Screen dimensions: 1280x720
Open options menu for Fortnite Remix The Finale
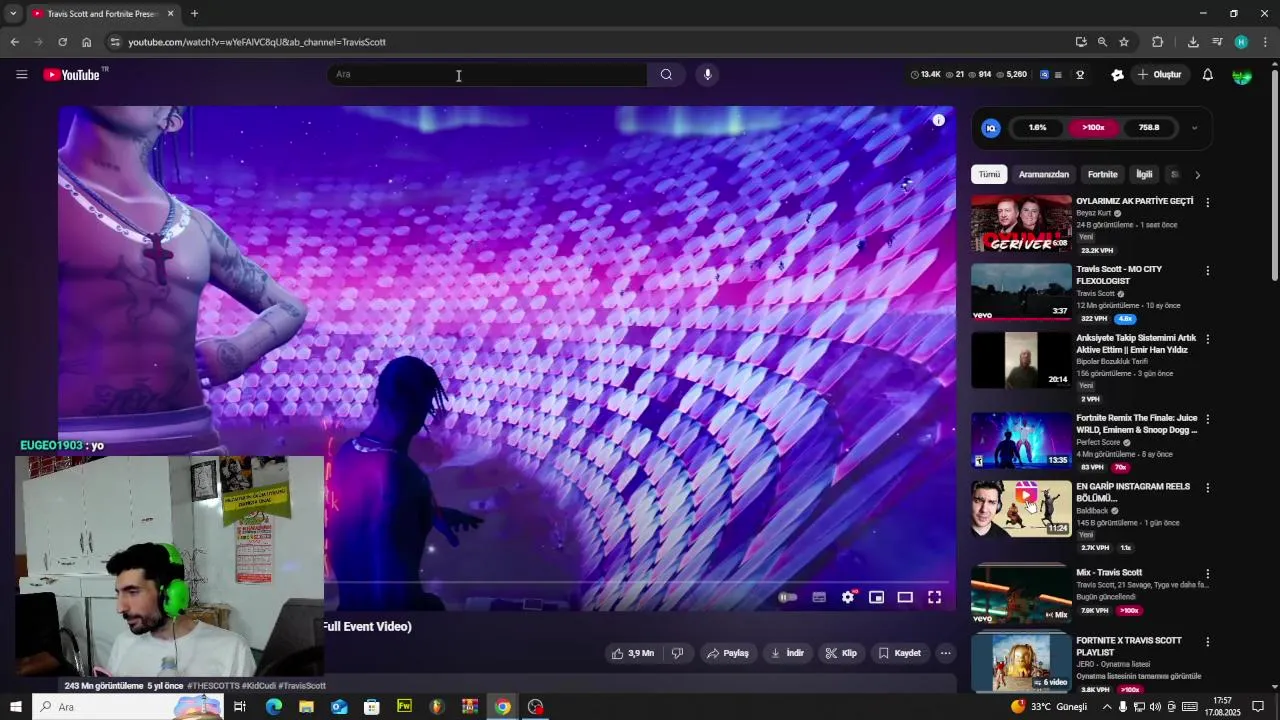tap(1207, 419)
